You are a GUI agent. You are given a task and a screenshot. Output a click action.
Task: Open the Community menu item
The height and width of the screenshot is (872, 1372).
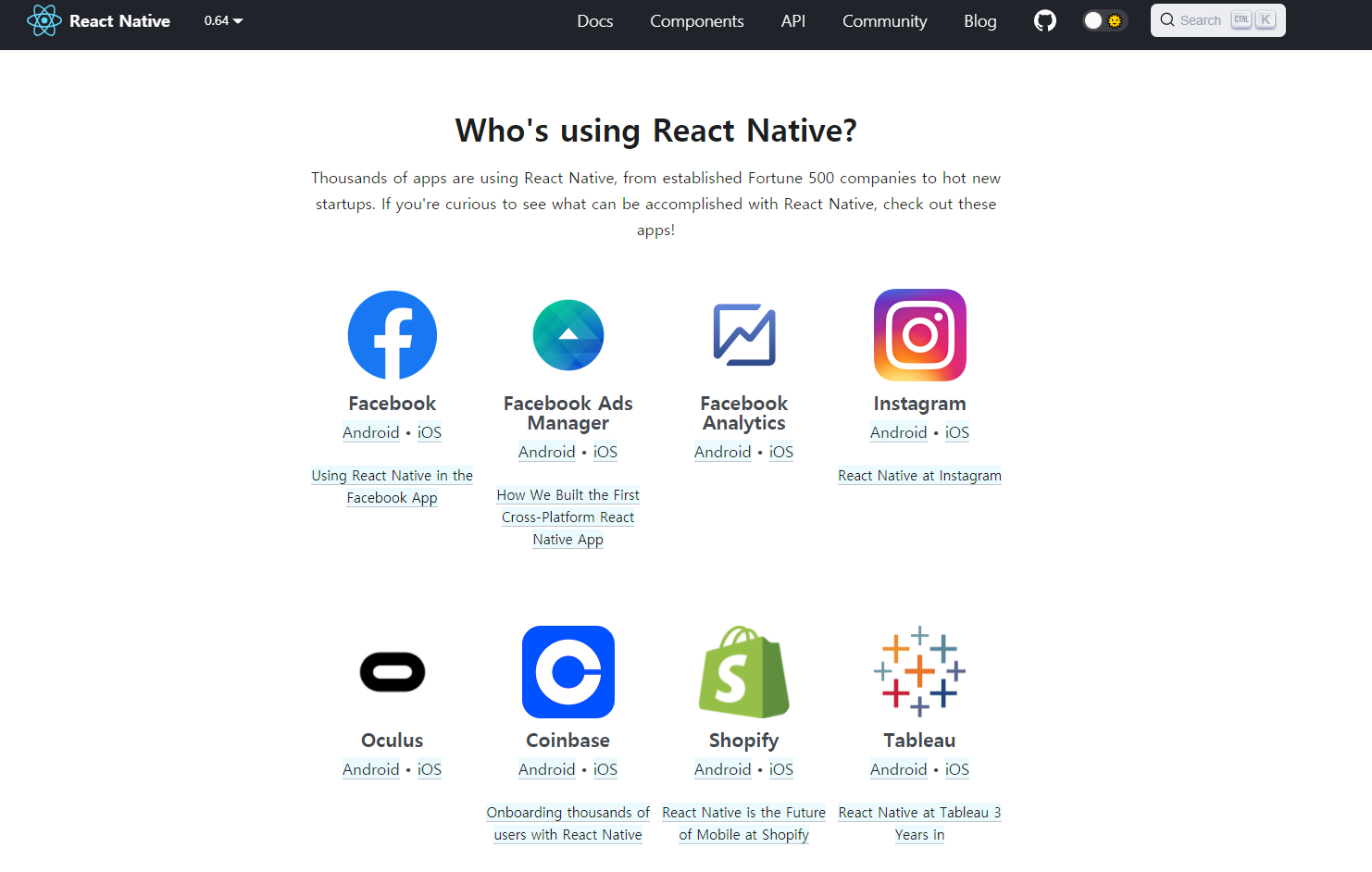tap(884, 20)
